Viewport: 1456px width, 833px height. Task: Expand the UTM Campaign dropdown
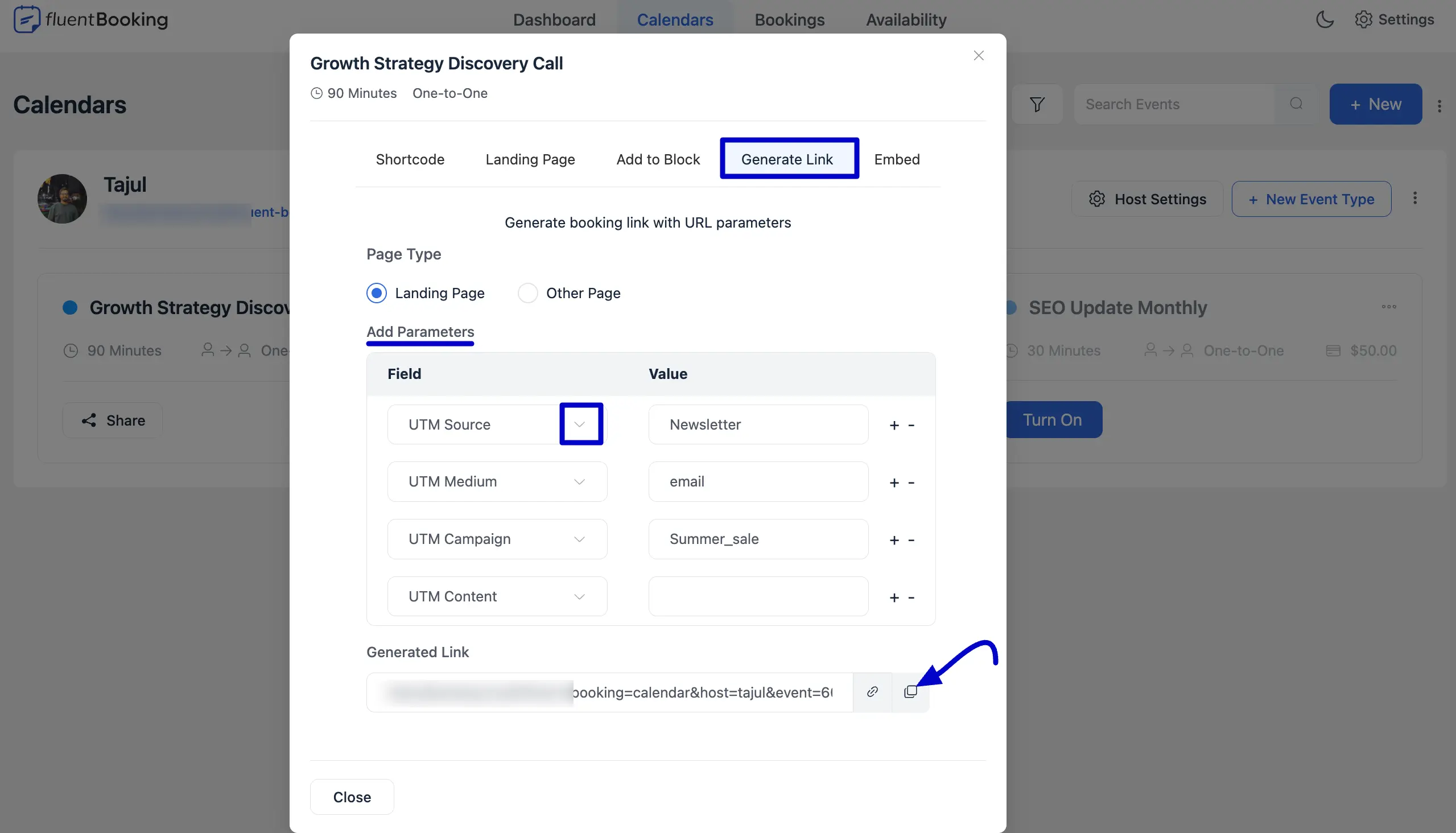pyautogui.click(x=579, y=539)
